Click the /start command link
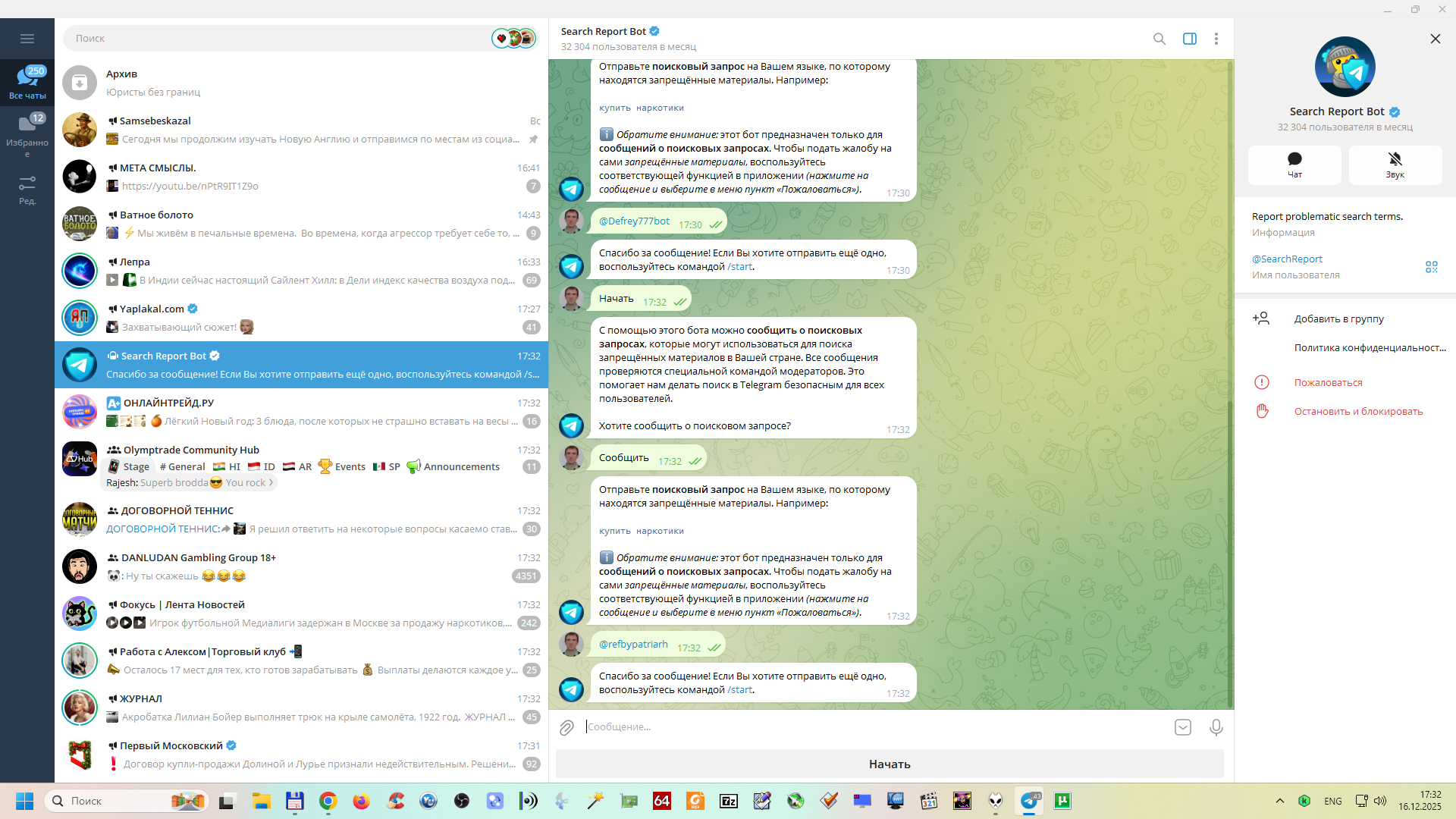 click(x=739, y=690)
